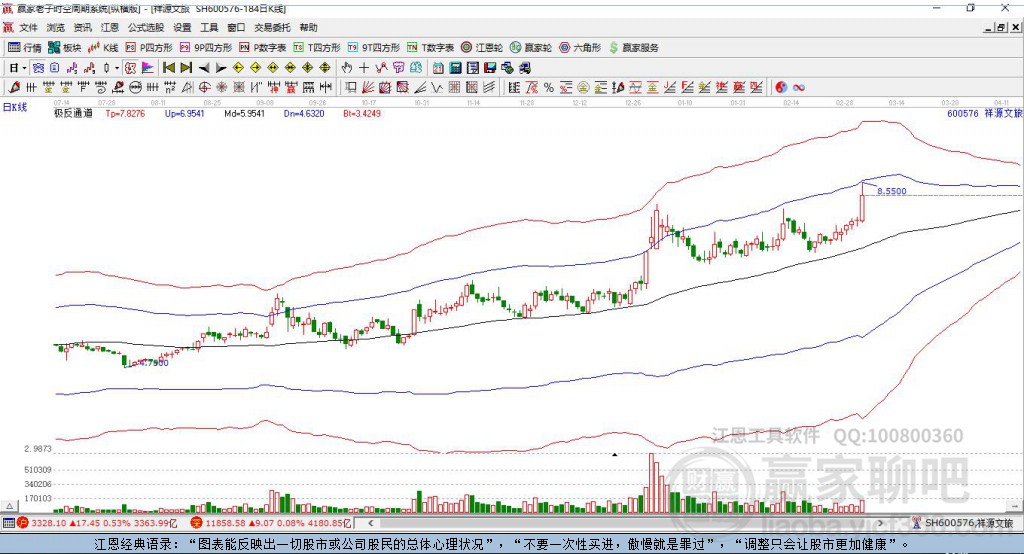Toggle the 极反 channel indicator icon
The width and height of the screenshot is (1024, 554).
coord(130,68)
